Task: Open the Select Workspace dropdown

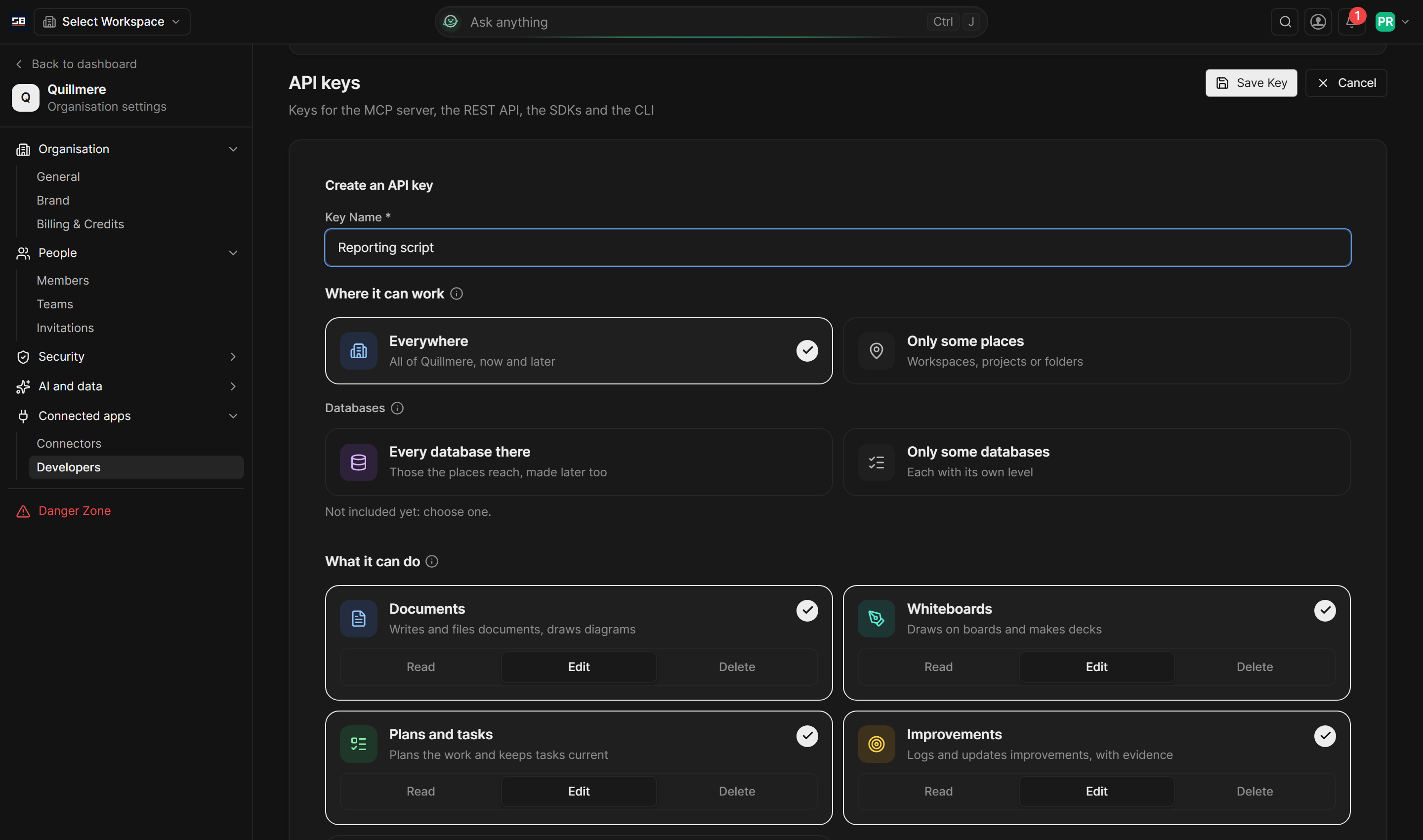Action: coord(112,22)
